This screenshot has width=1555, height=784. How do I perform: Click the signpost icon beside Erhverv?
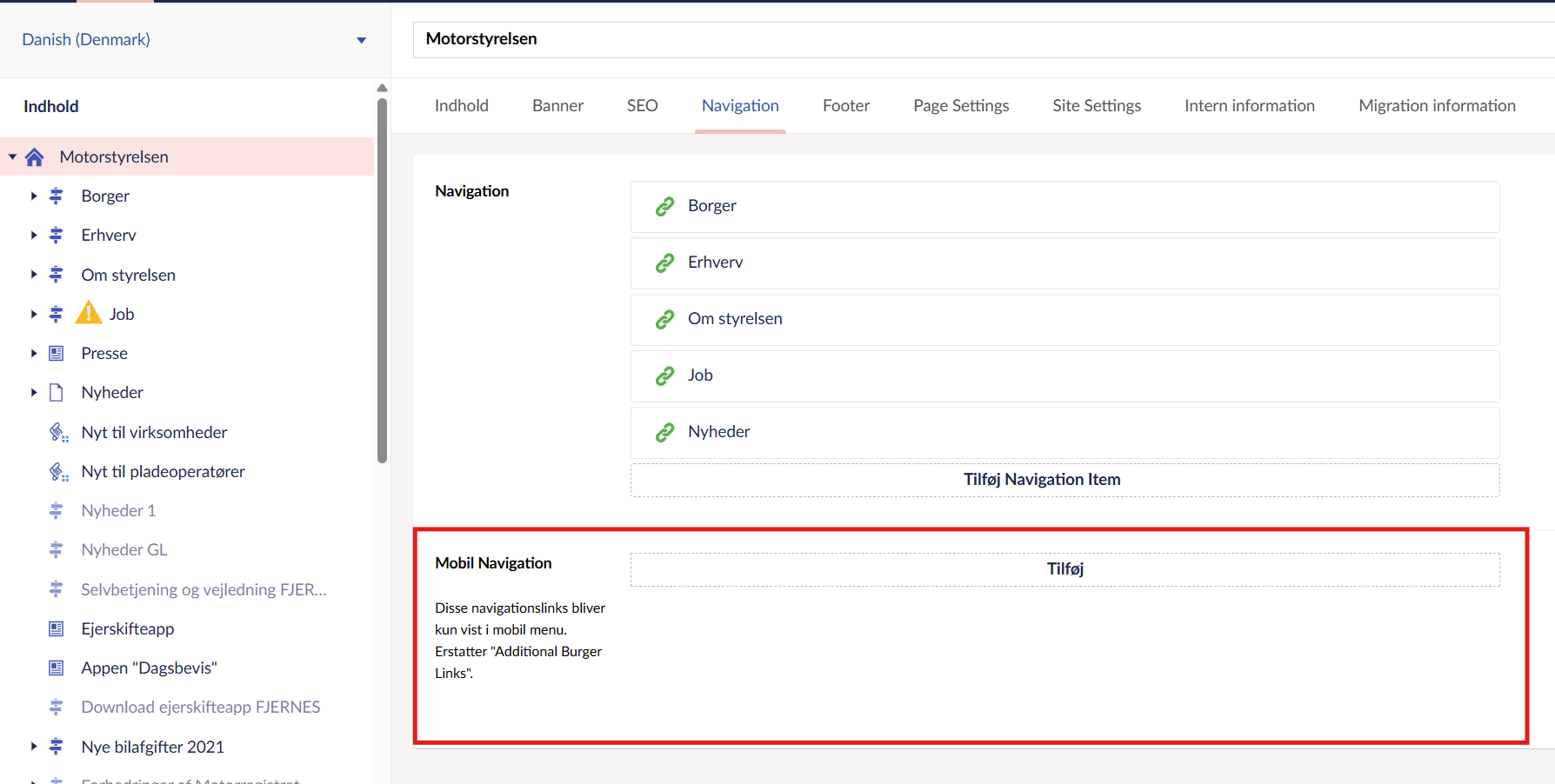tap(57, 236)
